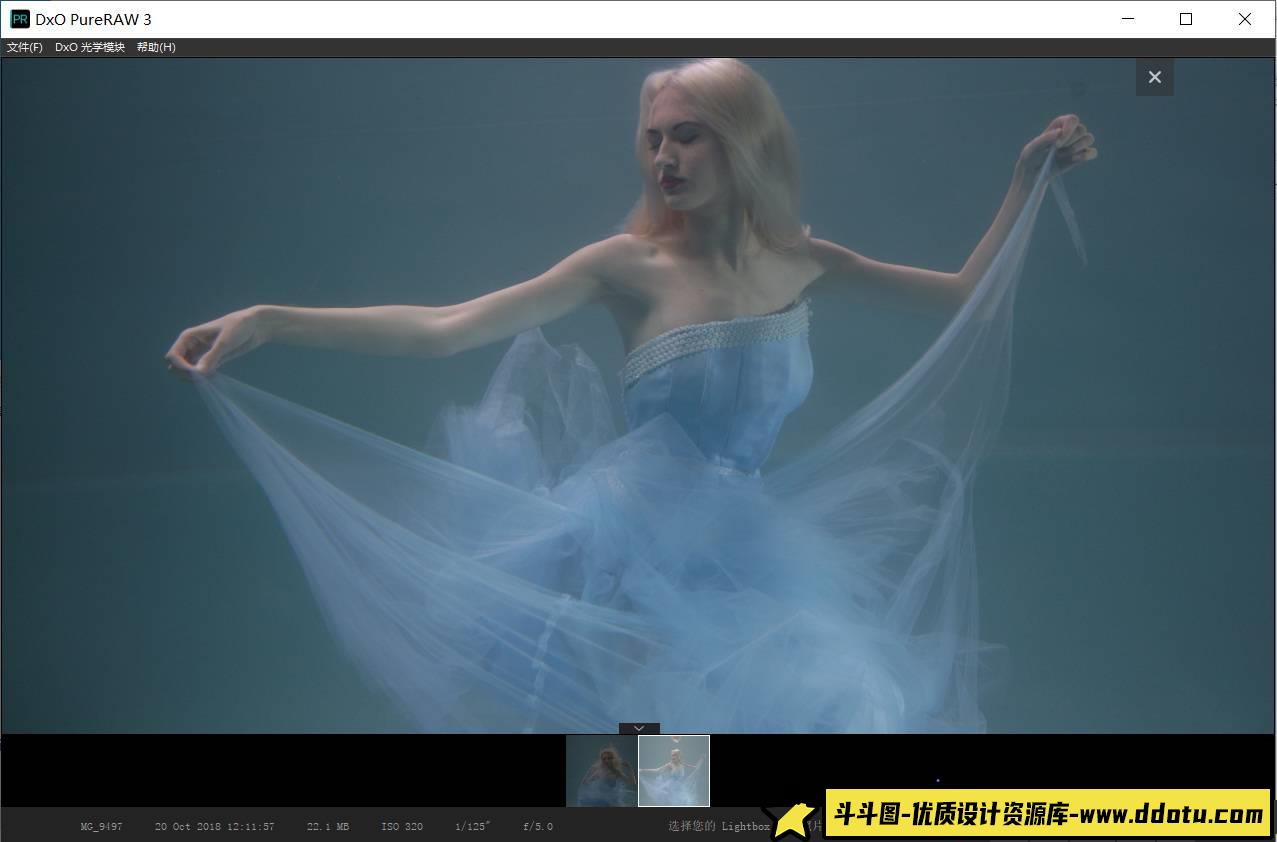Image resolution: width=1277 pixels, height=842 pixels.
Task: Click the ISO 320 metadata value
Action: coord(401,826)
